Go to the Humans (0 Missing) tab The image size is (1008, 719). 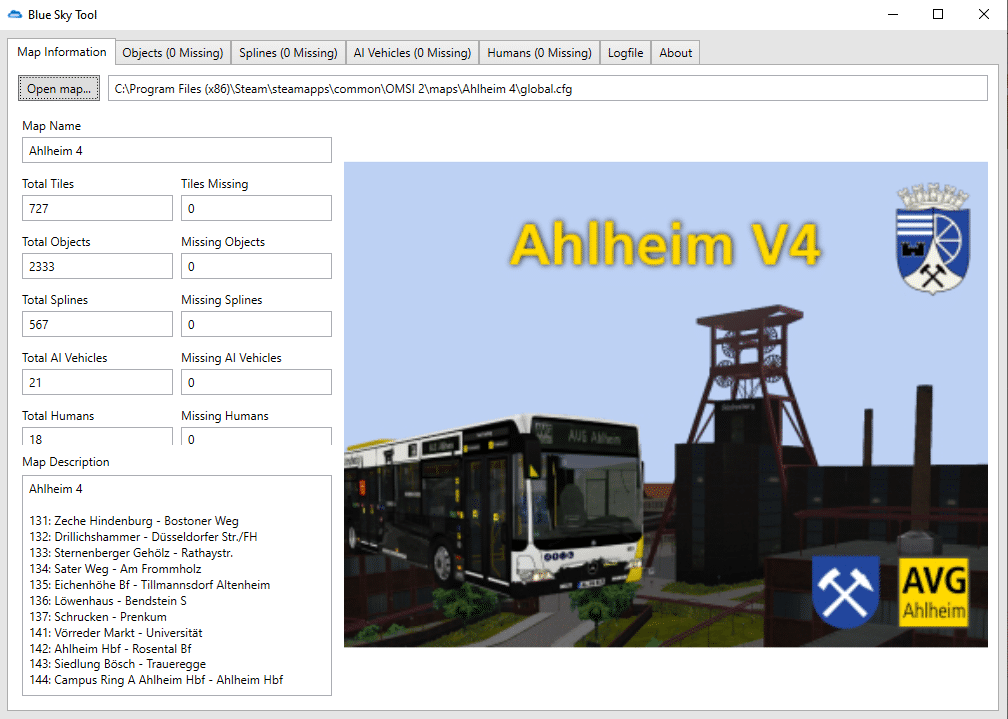click(x=539, y=53)
